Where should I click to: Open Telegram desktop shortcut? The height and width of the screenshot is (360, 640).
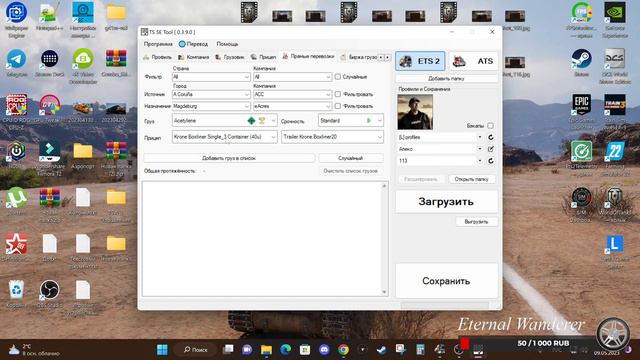(16, 63)
